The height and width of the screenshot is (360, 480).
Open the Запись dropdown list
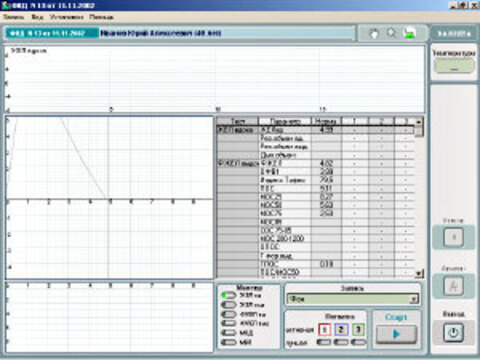[x=414, y=299]
